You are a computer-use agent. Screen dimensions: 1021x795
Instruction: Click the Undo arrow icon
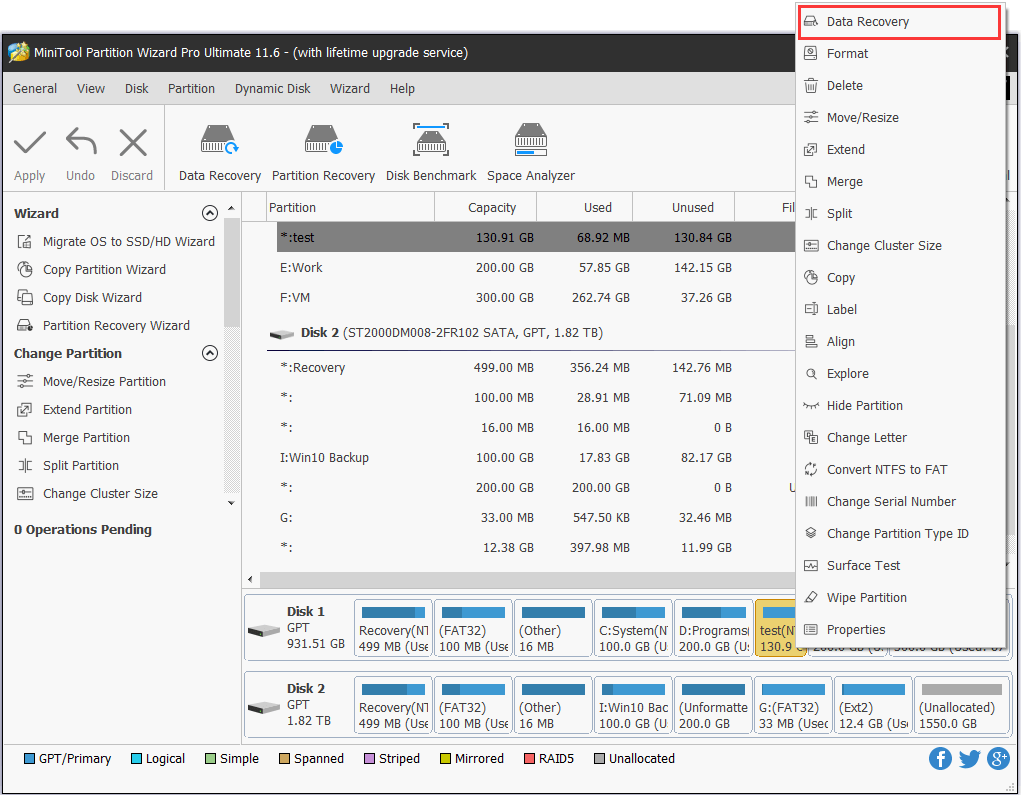tap(81, 141)
